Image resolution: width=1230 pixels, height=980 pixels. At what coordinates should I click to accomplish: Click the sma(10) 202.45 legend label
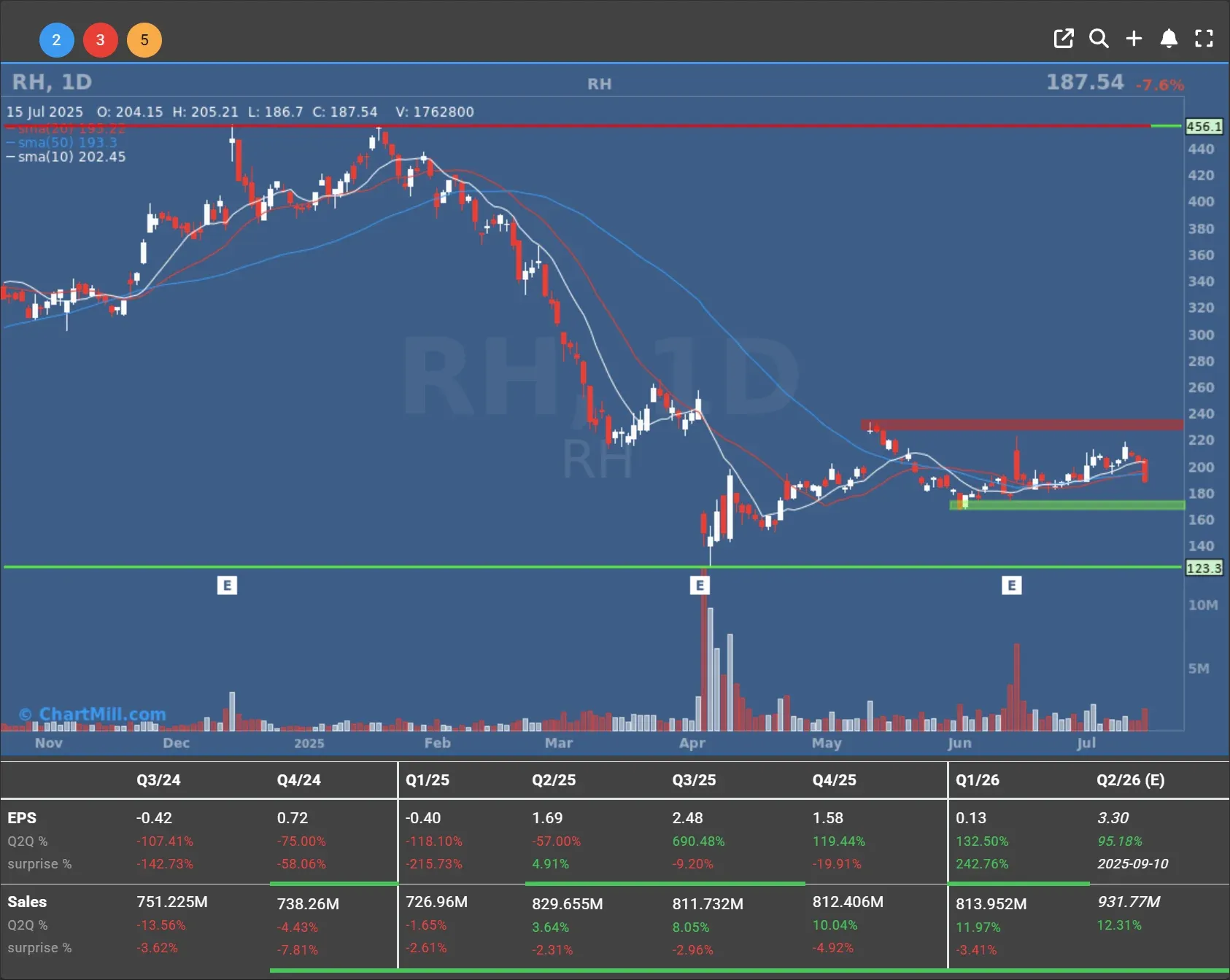(x=66, y=157)
